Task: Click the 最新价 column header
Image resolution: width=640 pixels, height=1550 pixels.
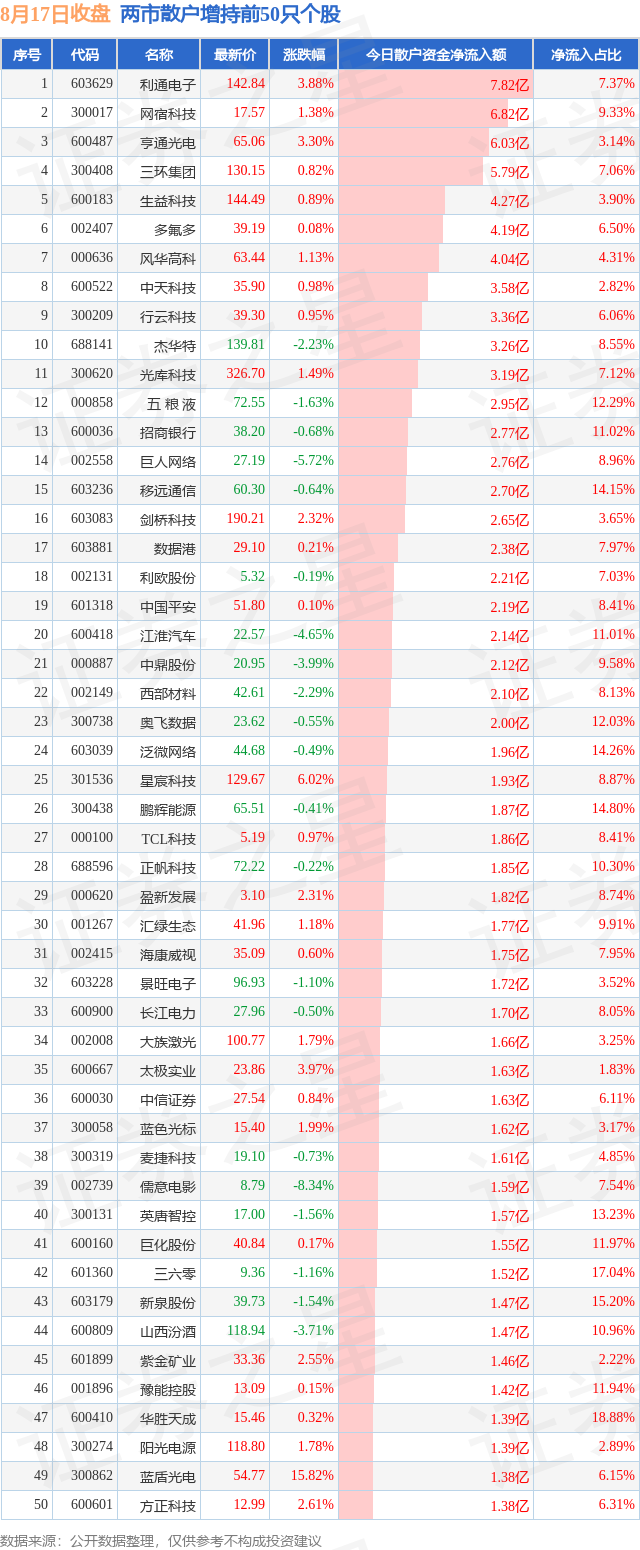Action: (x=235, y=55)
